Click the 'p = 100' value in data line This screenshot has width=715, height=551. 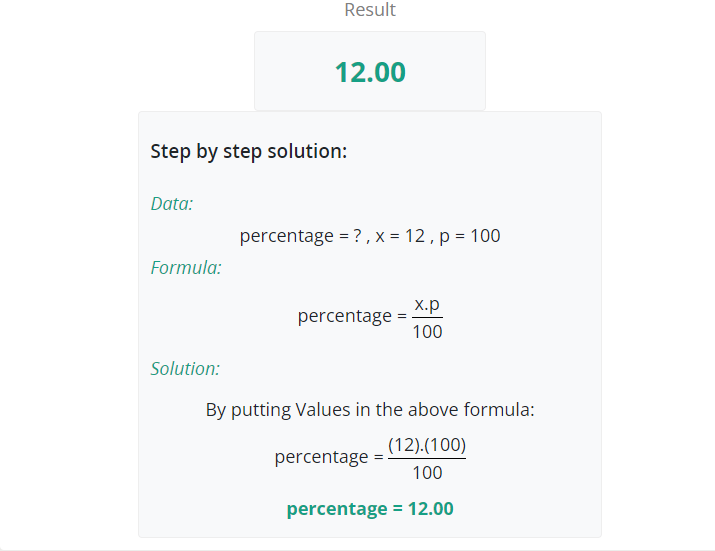pos(470,236)
